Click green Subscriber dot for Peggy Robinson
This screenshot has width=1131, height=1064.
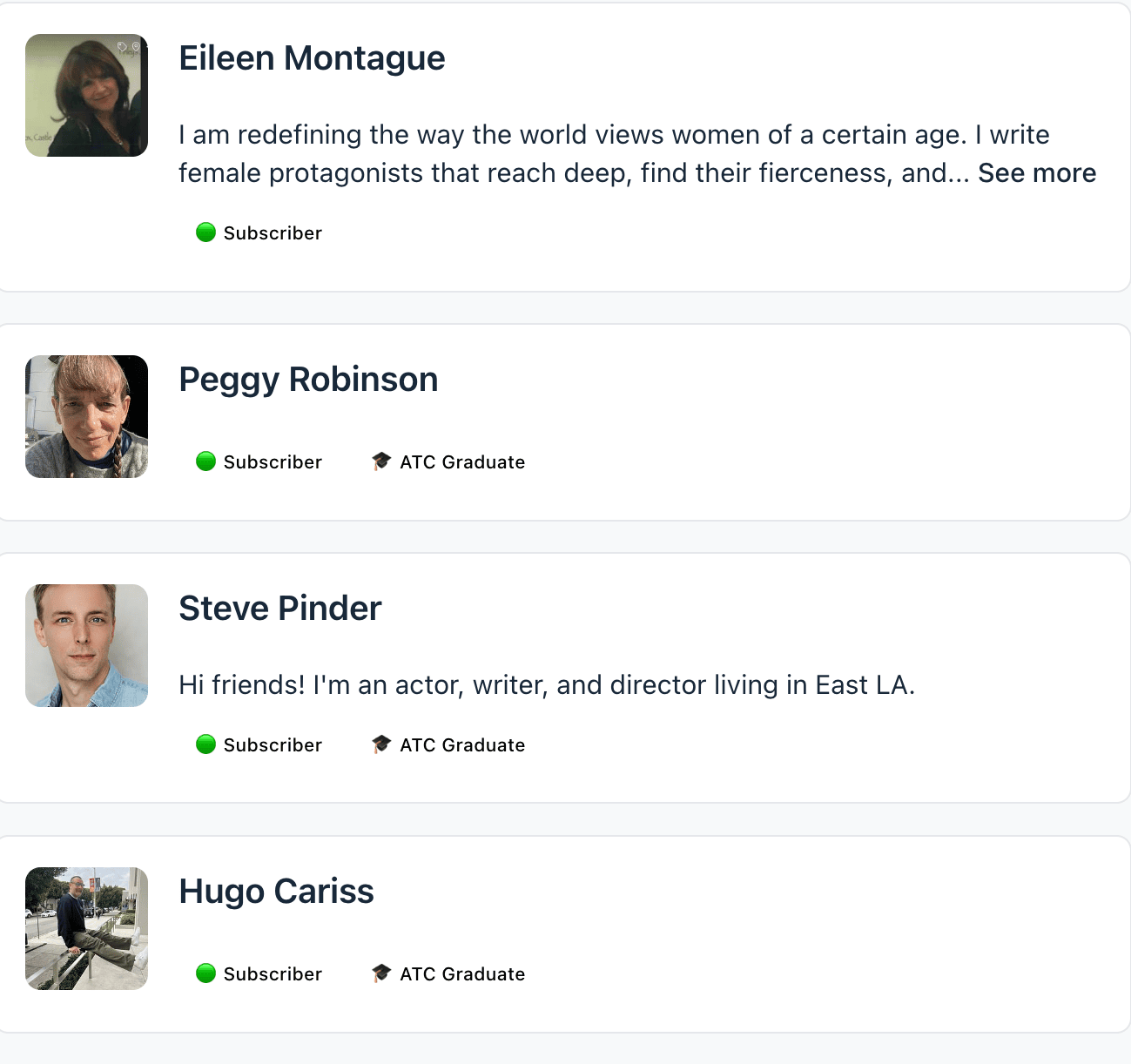(x=206, y=461)
